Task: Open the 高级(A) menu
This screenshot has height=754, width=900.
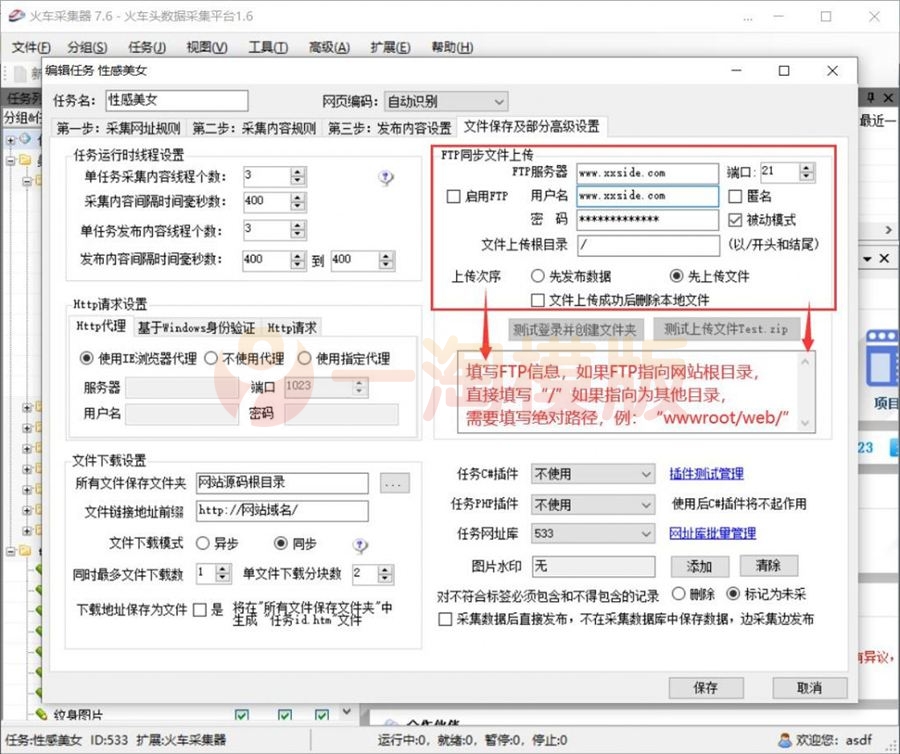Action: 329,48
